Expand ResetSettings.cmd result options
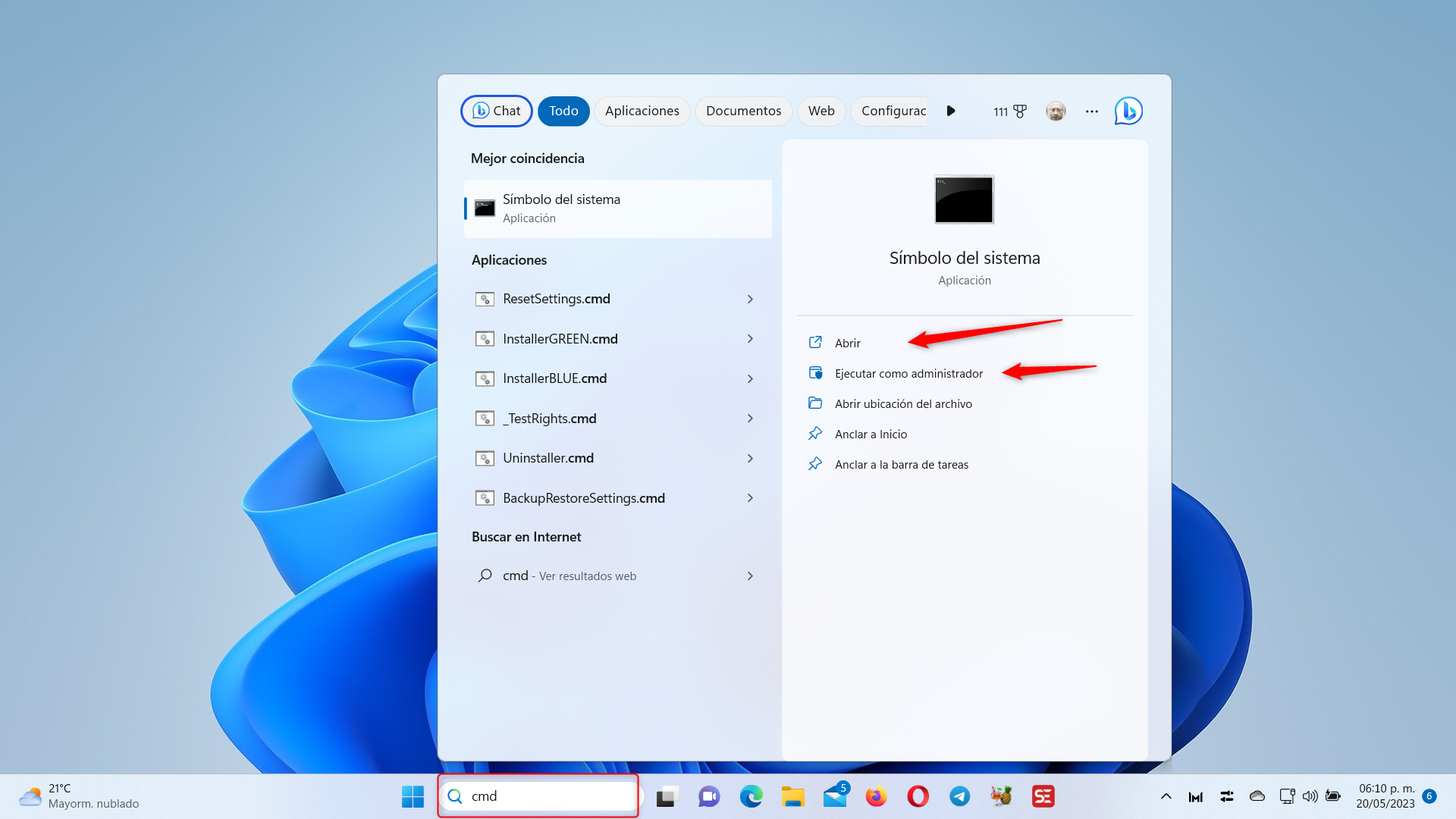 tap(750, 299)
